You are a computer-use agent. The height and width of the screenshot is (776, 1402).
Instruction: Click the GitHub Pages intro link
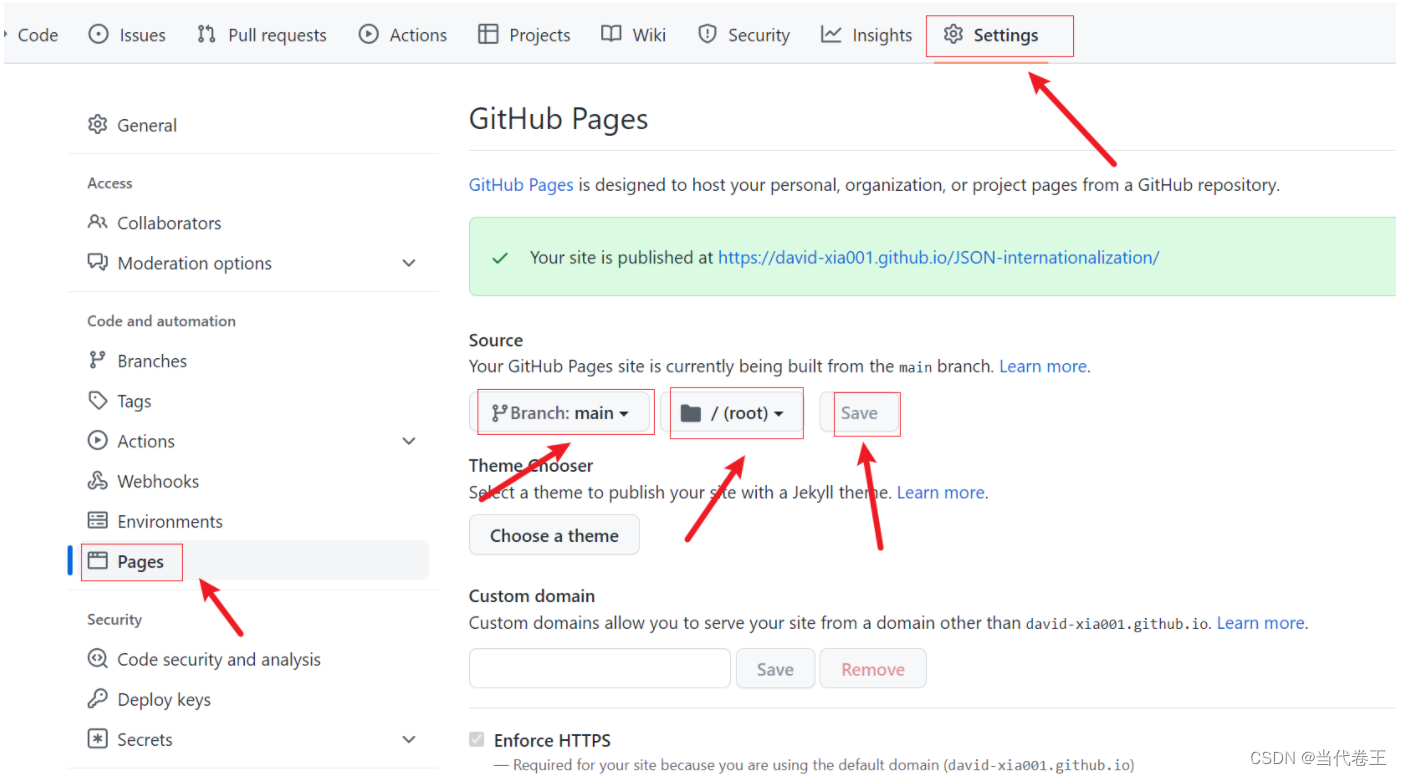[x=521, y=185]
